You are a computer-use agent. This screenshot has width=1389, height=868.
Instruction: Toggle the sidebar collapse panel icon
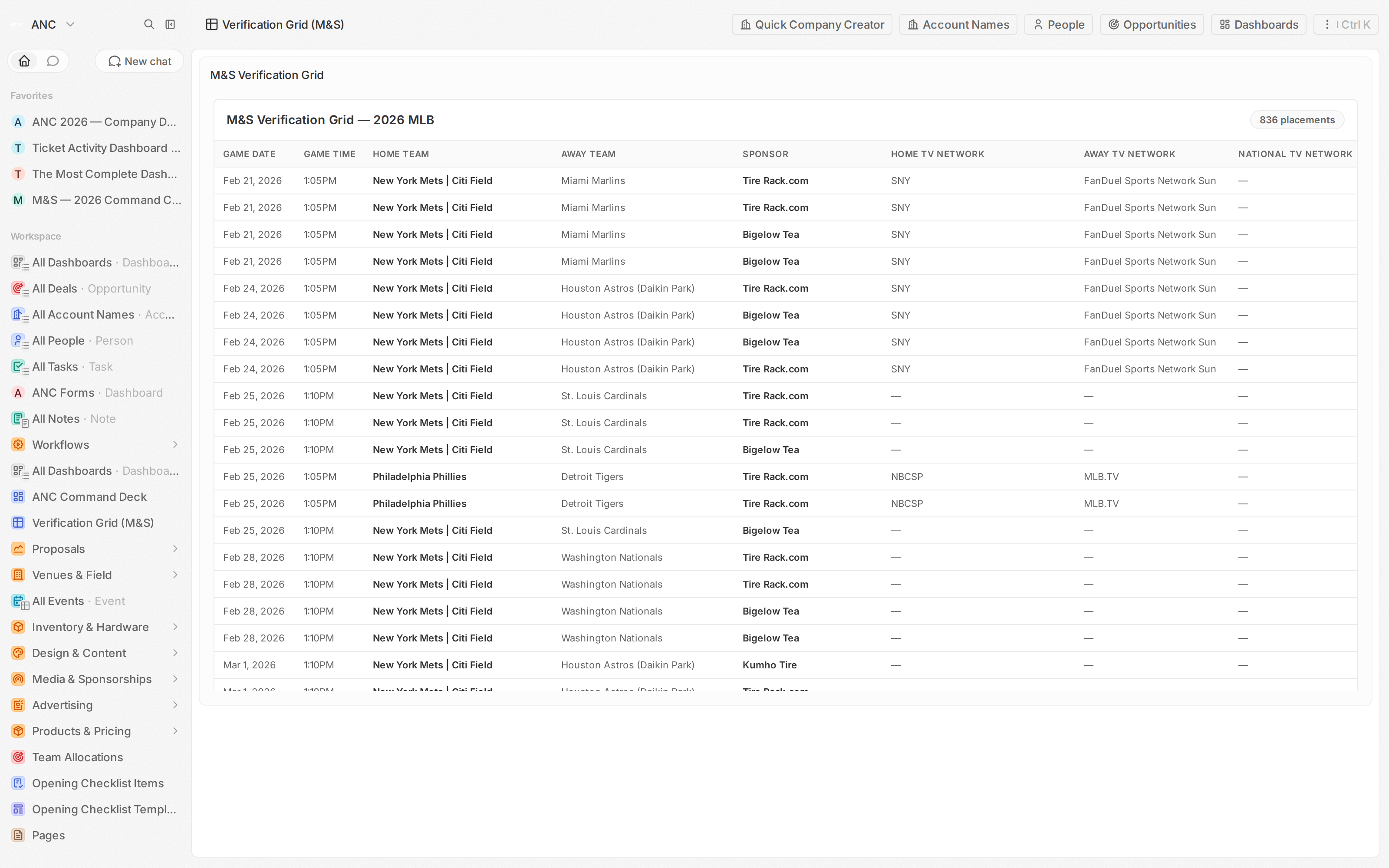[x=171, y=24]
